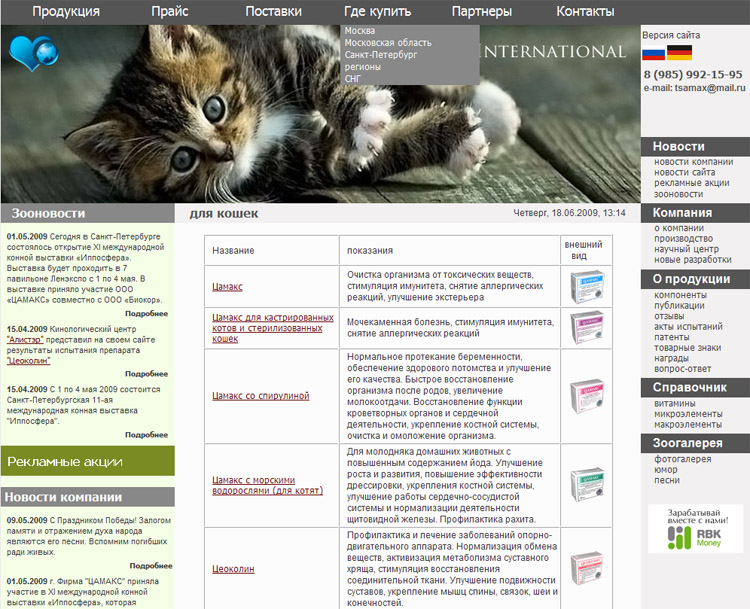View product image for Цамакс со спирулиной

click(587, 396)
